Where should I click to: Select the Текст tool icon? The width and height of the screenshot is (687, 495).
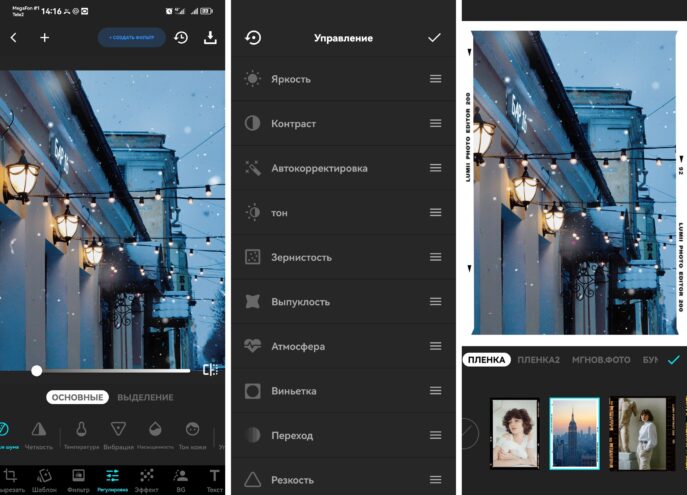[x=214, y=479]
